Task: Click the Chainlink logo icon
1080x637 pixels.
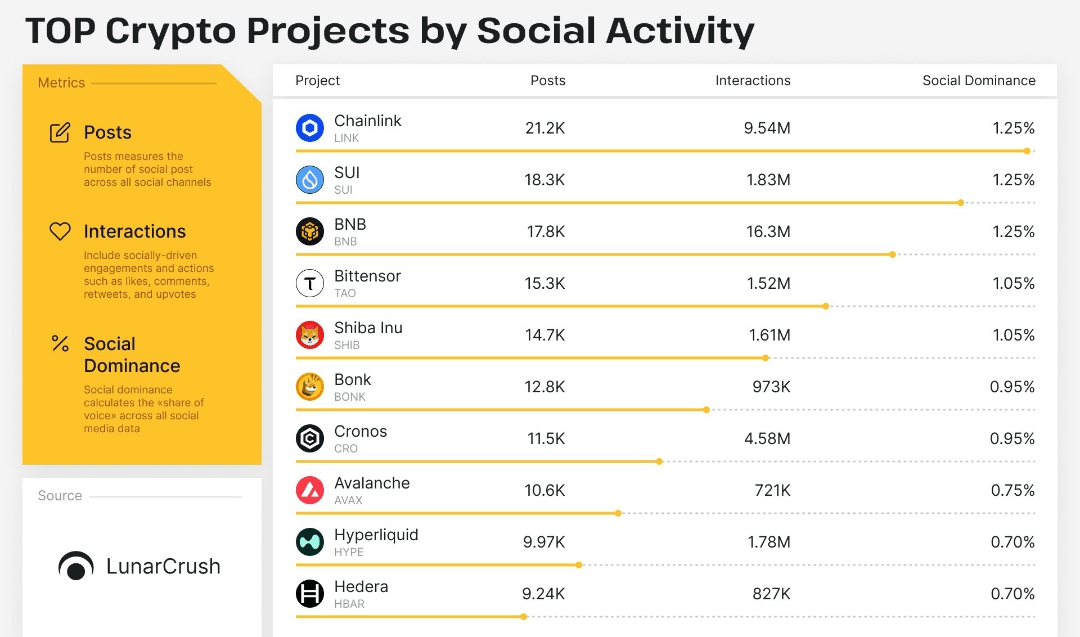Action: point(310,128)
